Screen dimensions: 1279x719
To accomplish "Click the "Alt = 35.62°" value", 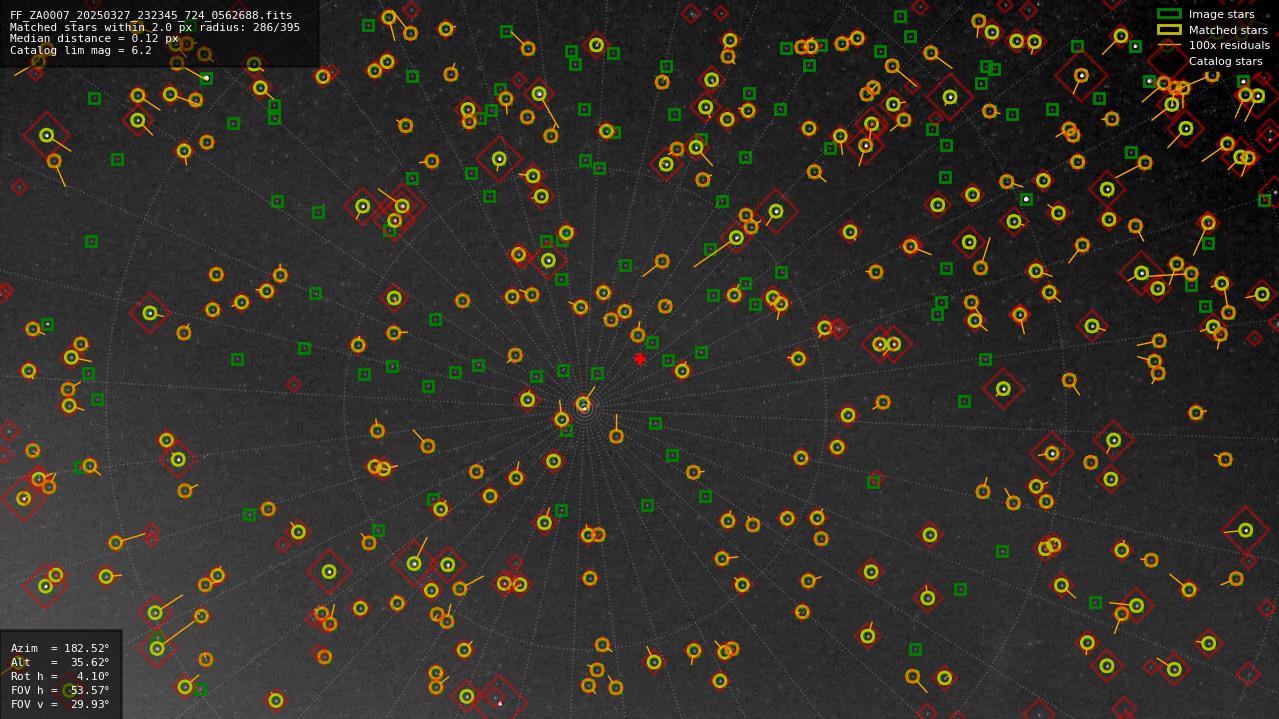I will point(60,663).
